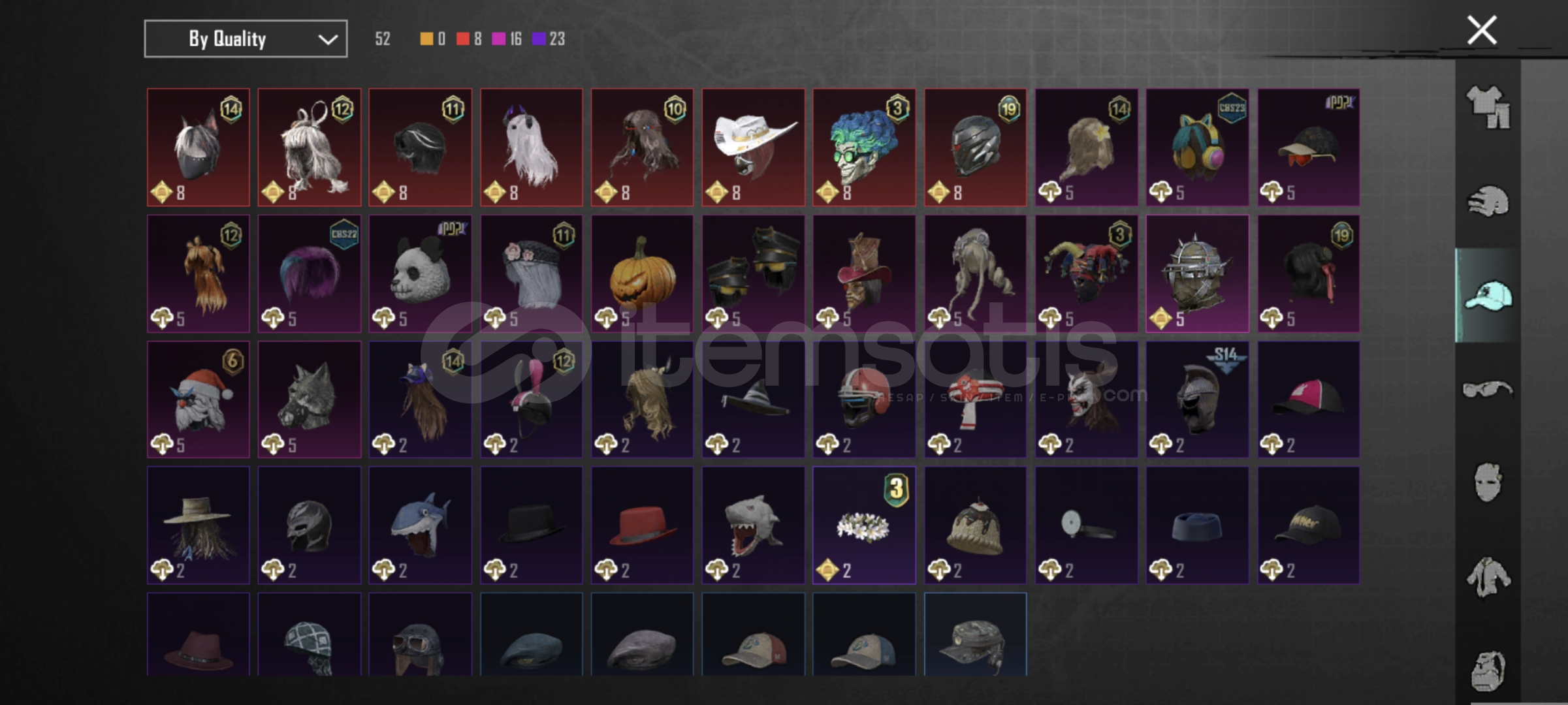Select the blue shark hood item
The width and height of the screenshot is (1568, 705).
tap(421, 525)
